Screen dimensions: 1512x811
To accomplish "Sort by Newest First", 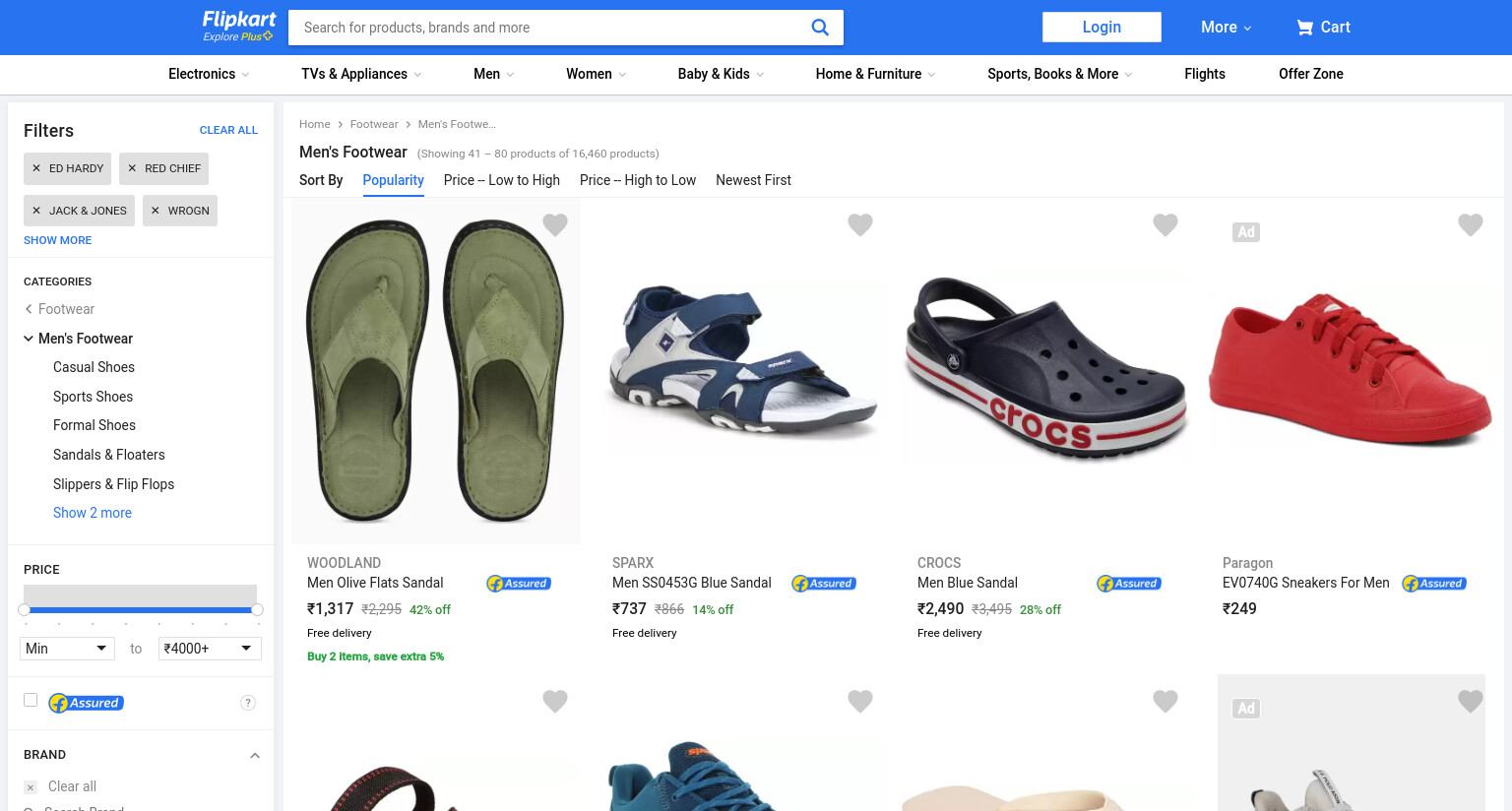I will [753, 180].
